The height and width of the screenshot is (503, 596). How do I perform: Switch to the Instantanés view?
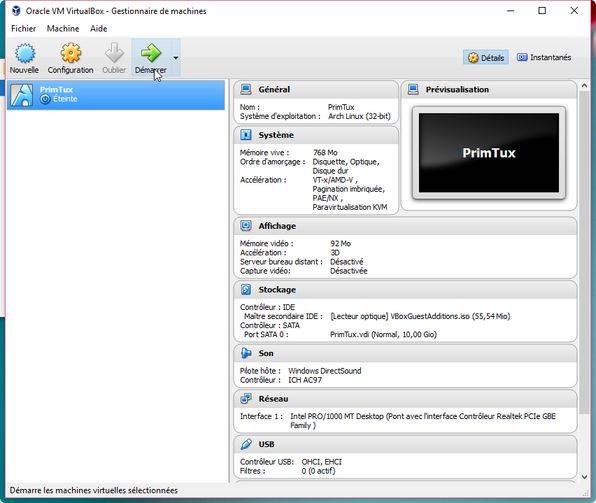(x=544, y=57)
